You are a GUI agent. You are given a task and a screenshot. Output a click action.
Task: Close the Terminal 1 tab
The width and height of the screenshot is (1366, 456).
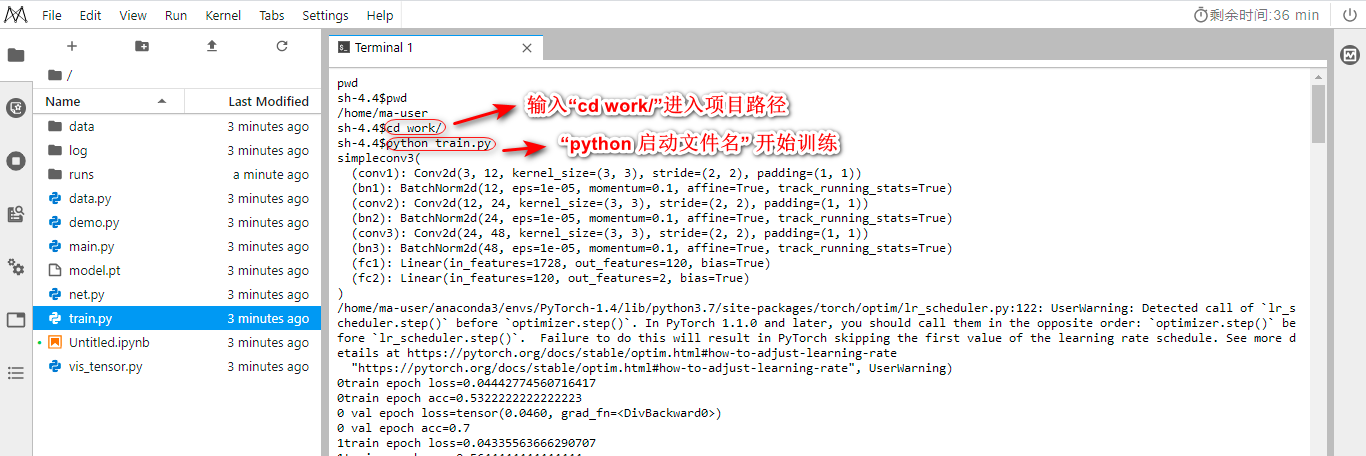527,47
